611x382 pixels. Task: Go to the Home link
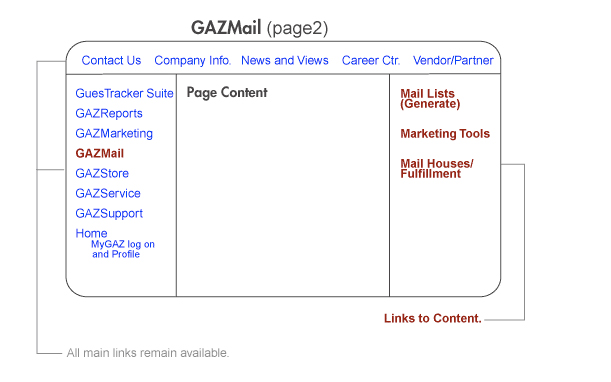[x=91, y=233]
